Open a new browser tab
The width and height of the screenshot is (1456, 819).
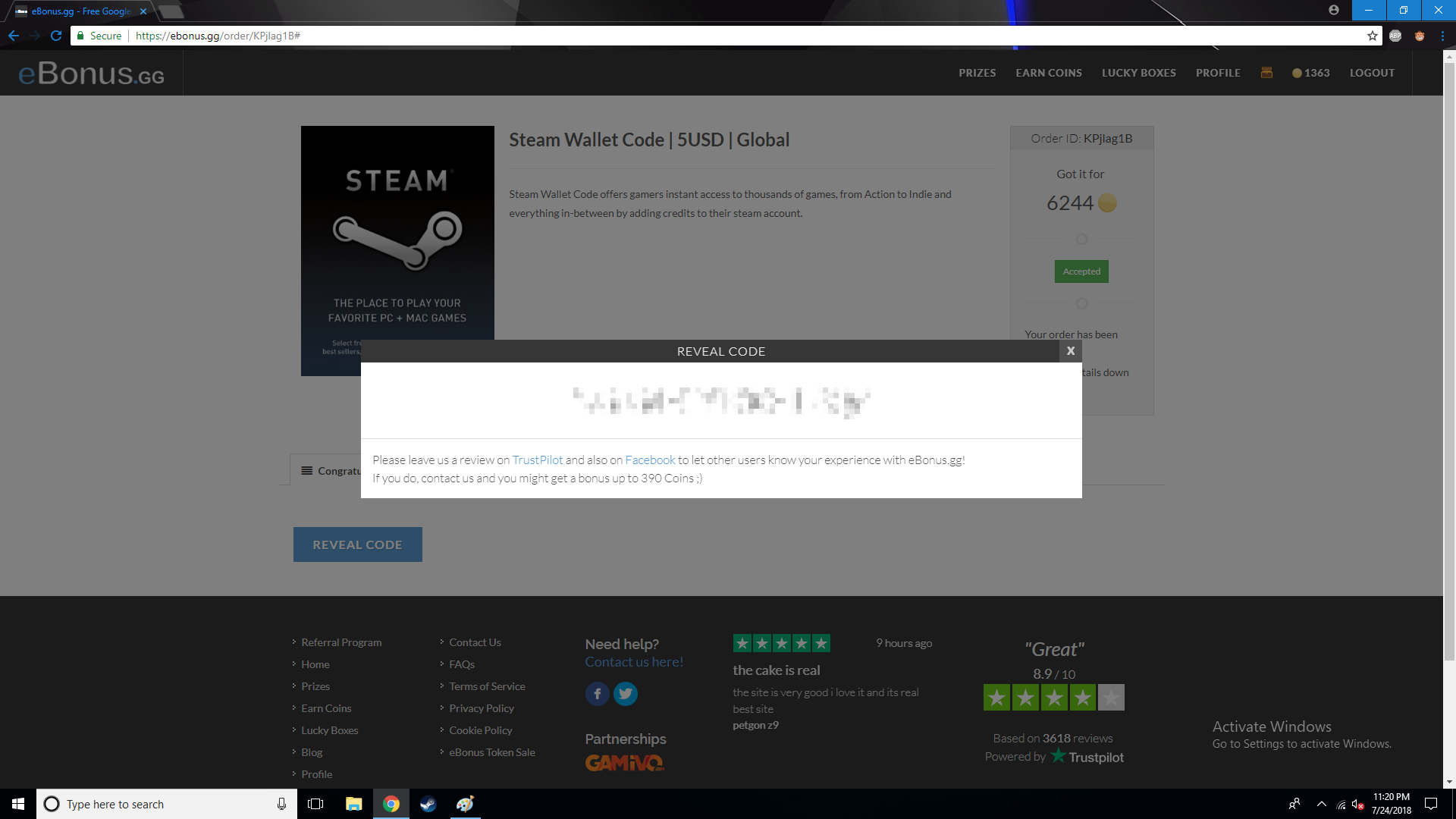pyautogui.click(x=171, y=11)
